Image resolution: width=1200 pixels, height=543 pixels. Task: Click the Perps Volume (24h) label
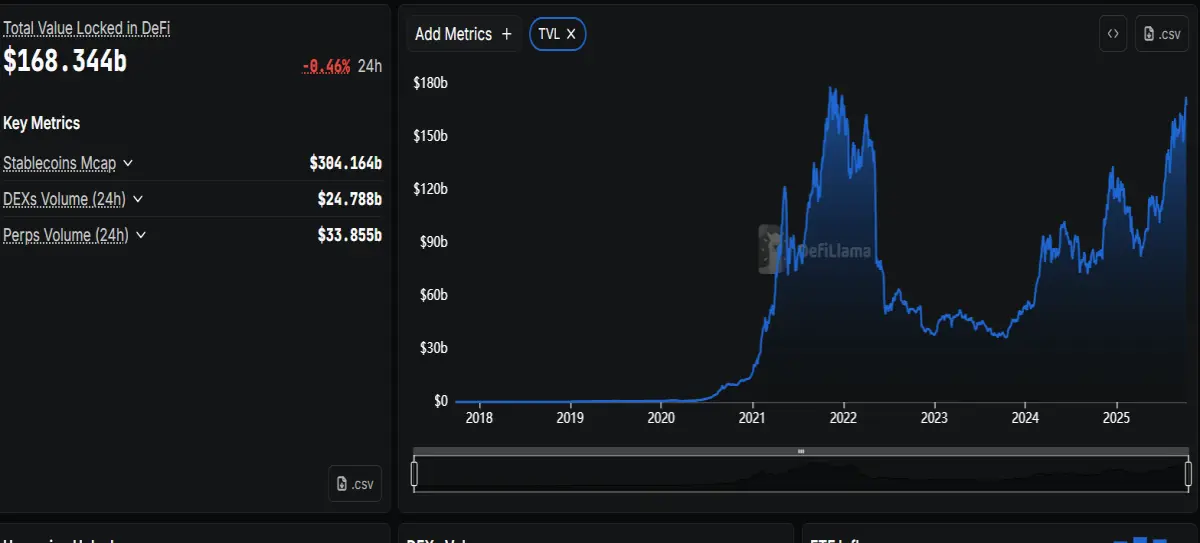click(x=67, y=235)
